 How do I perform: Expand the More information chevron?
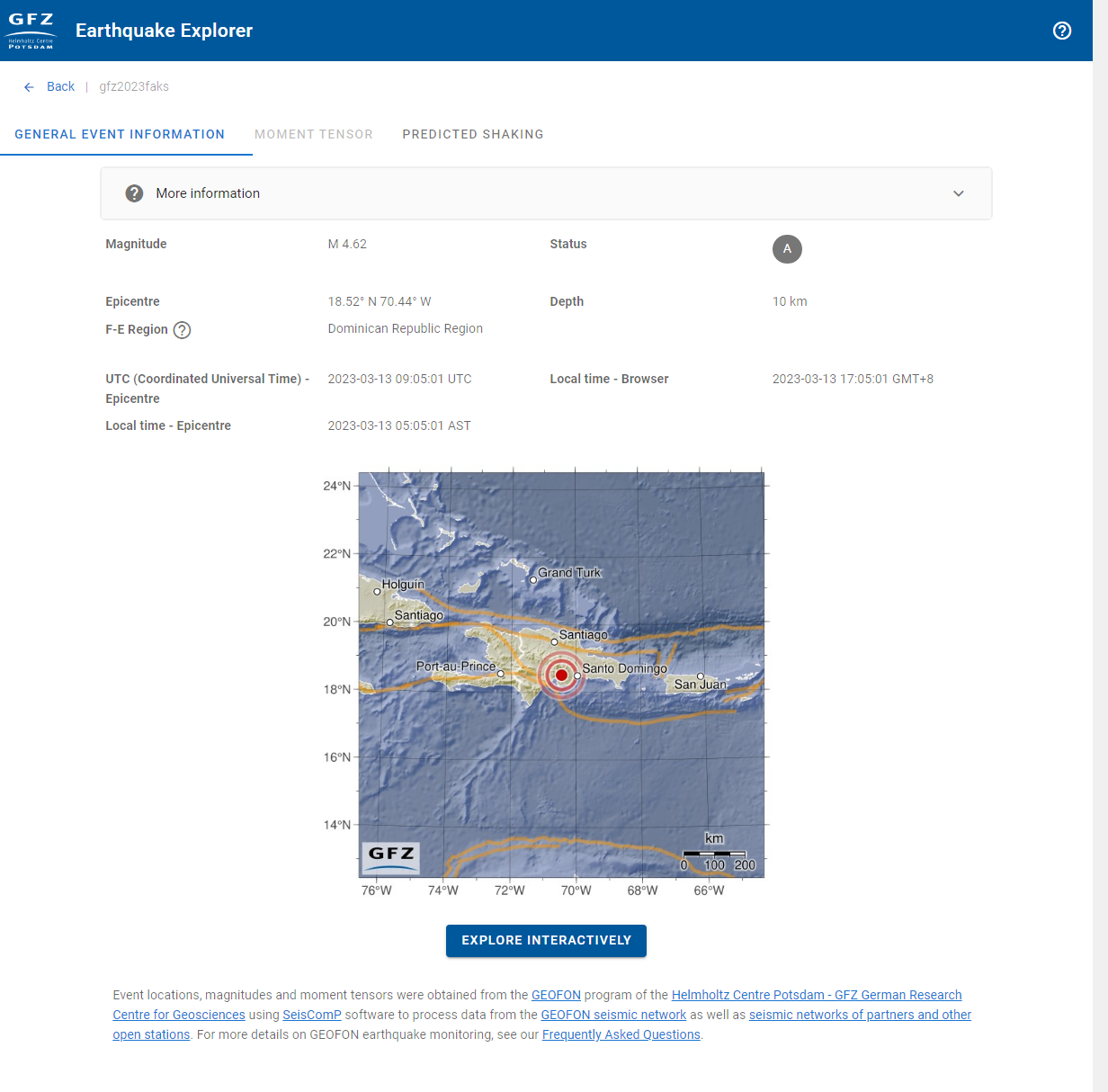point(959,193)
